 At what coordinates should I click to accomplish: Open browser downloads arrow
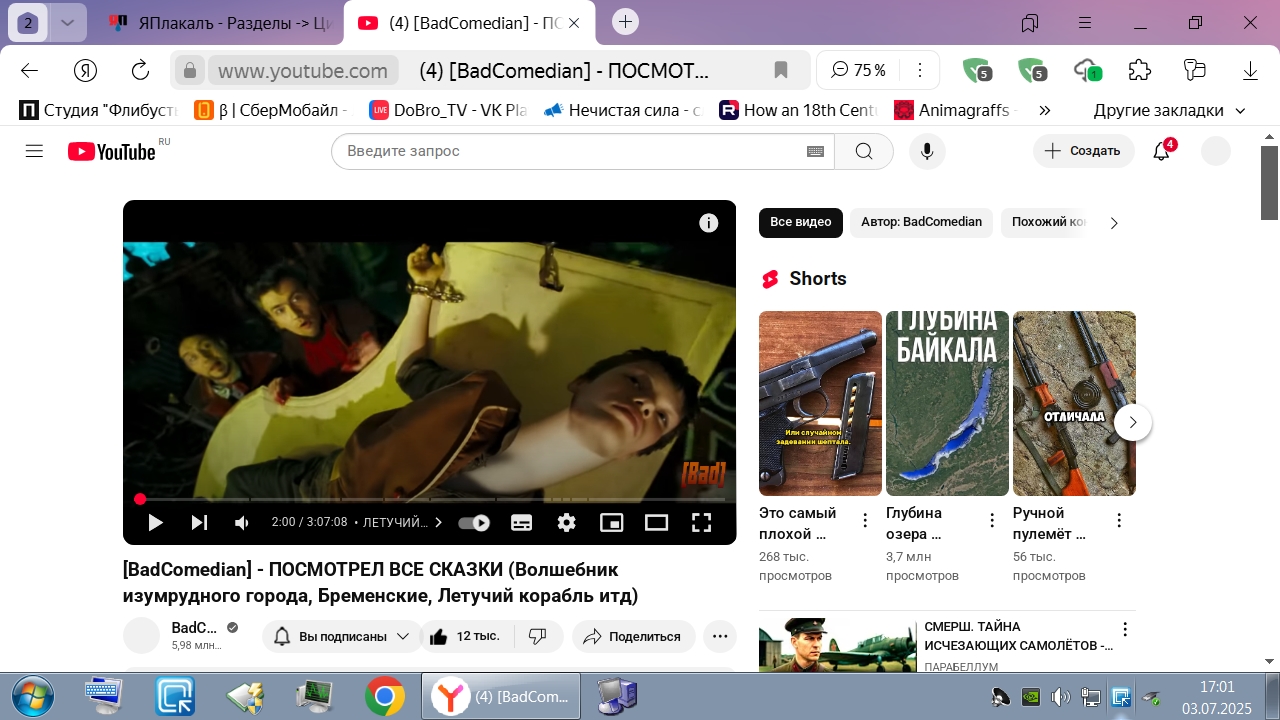[x=1250, y=70]
